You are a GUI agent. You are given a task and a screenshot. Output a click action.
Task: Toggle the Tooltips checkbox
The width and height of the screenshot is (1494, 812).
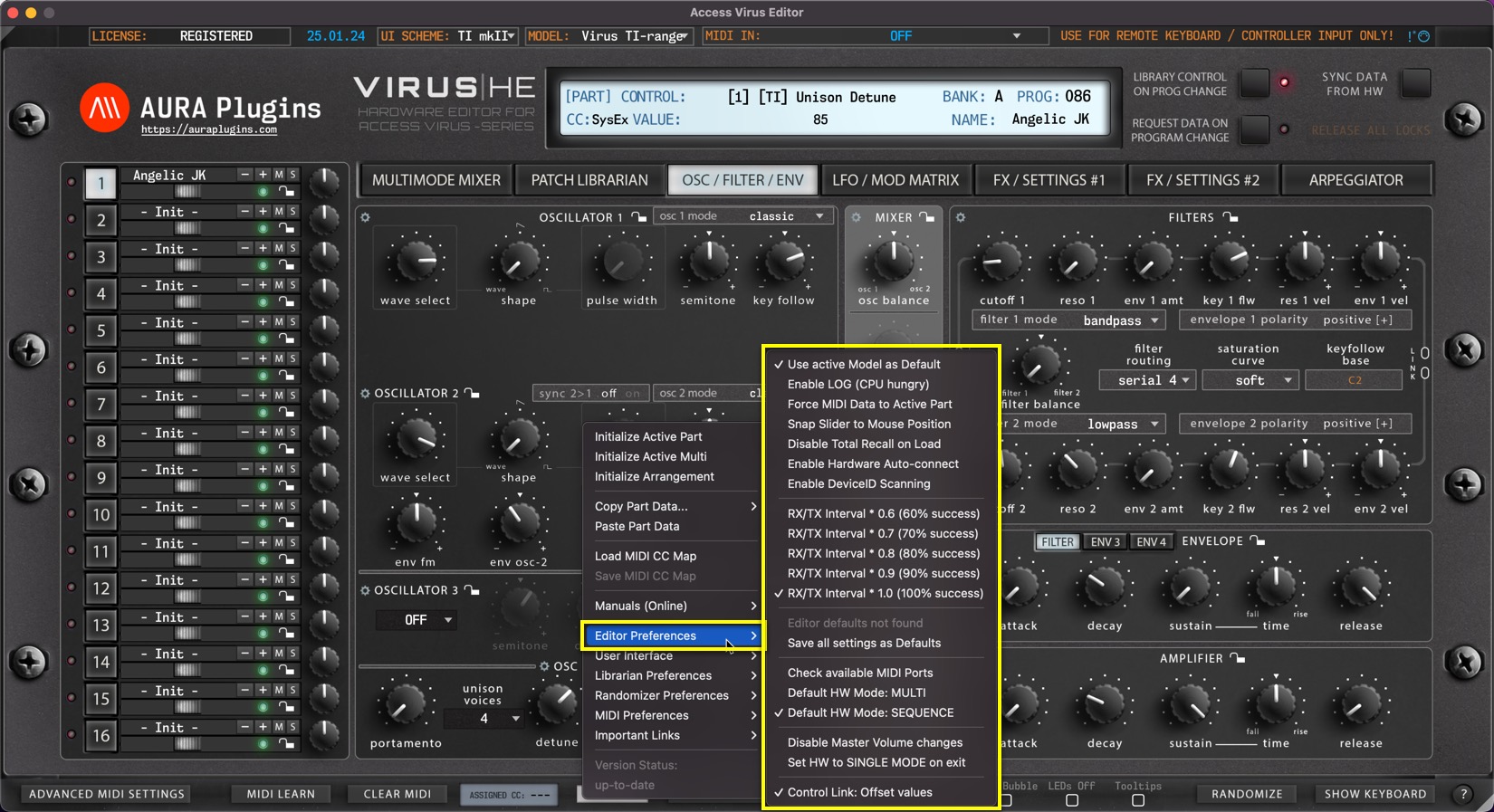coord(1138,800)
